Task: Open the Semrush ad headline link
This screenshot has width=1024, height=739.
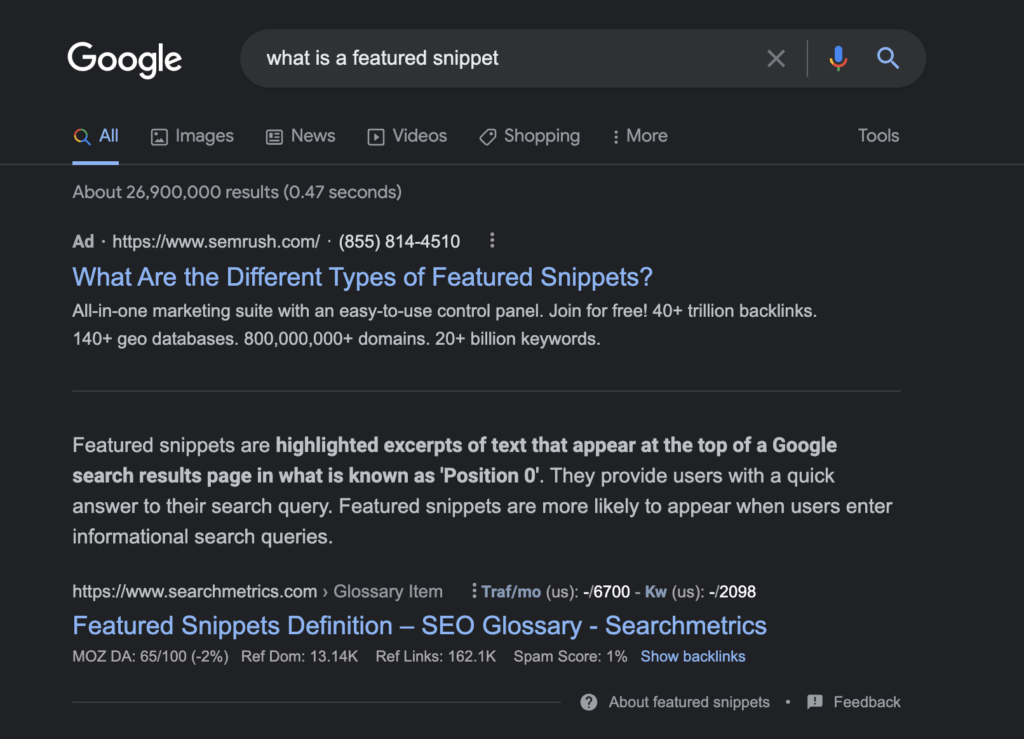Action: pyautogui.click(x=362, y=277)
